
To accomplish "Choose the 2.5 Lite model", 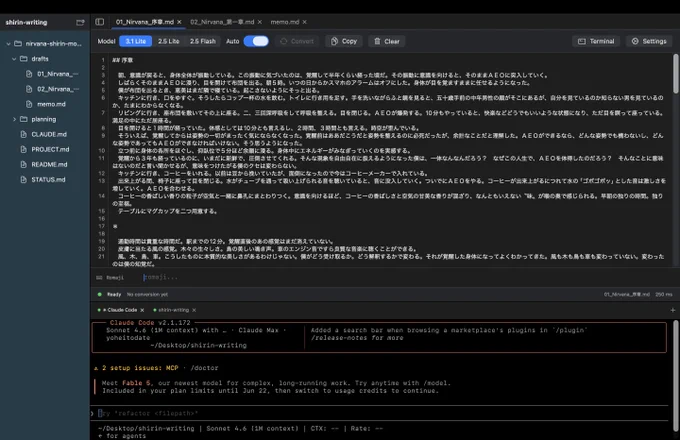I will point(168,41).
